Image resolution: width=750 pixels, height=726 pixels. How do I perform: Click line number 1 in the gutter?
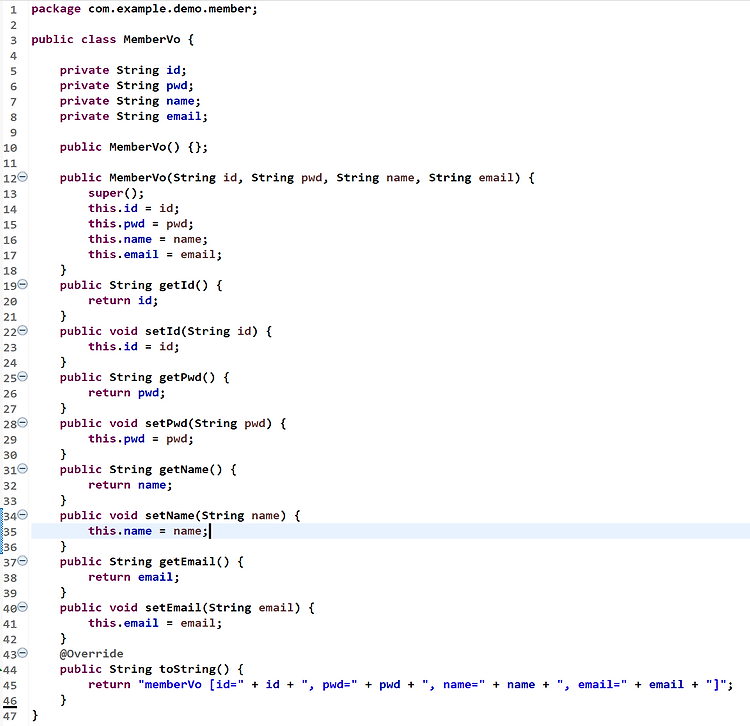coord(13,10)
